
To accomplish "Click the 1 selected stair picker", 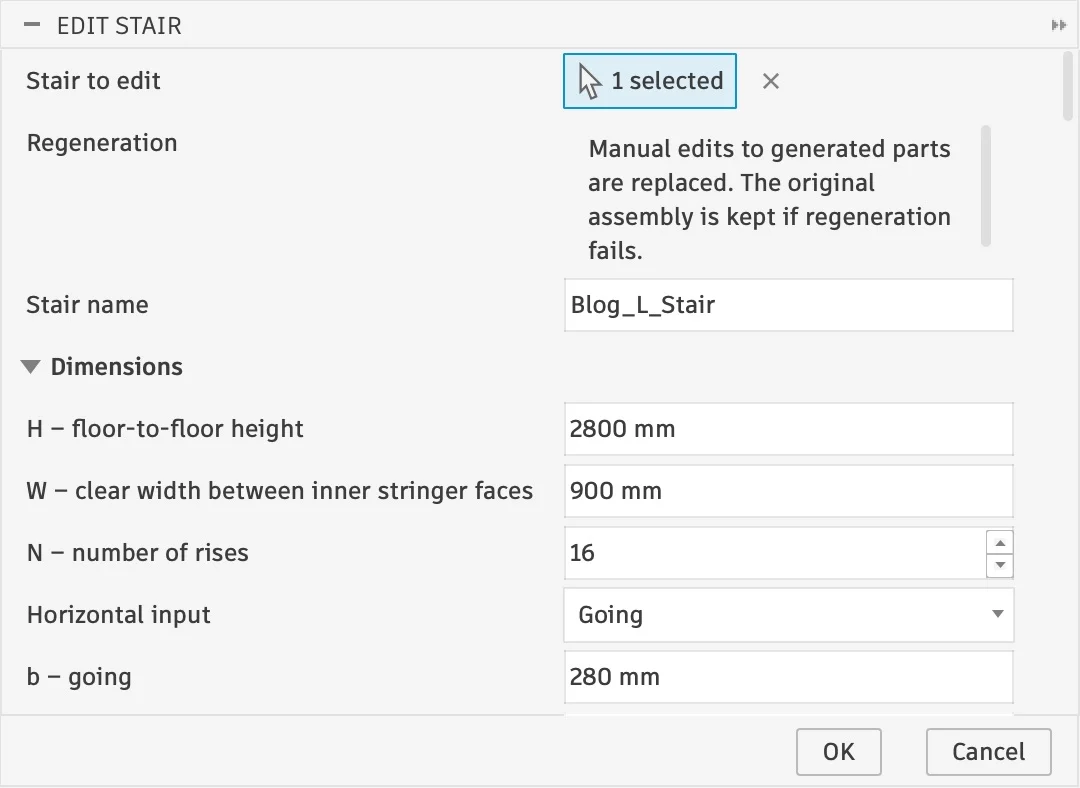I will coord(650,81).
